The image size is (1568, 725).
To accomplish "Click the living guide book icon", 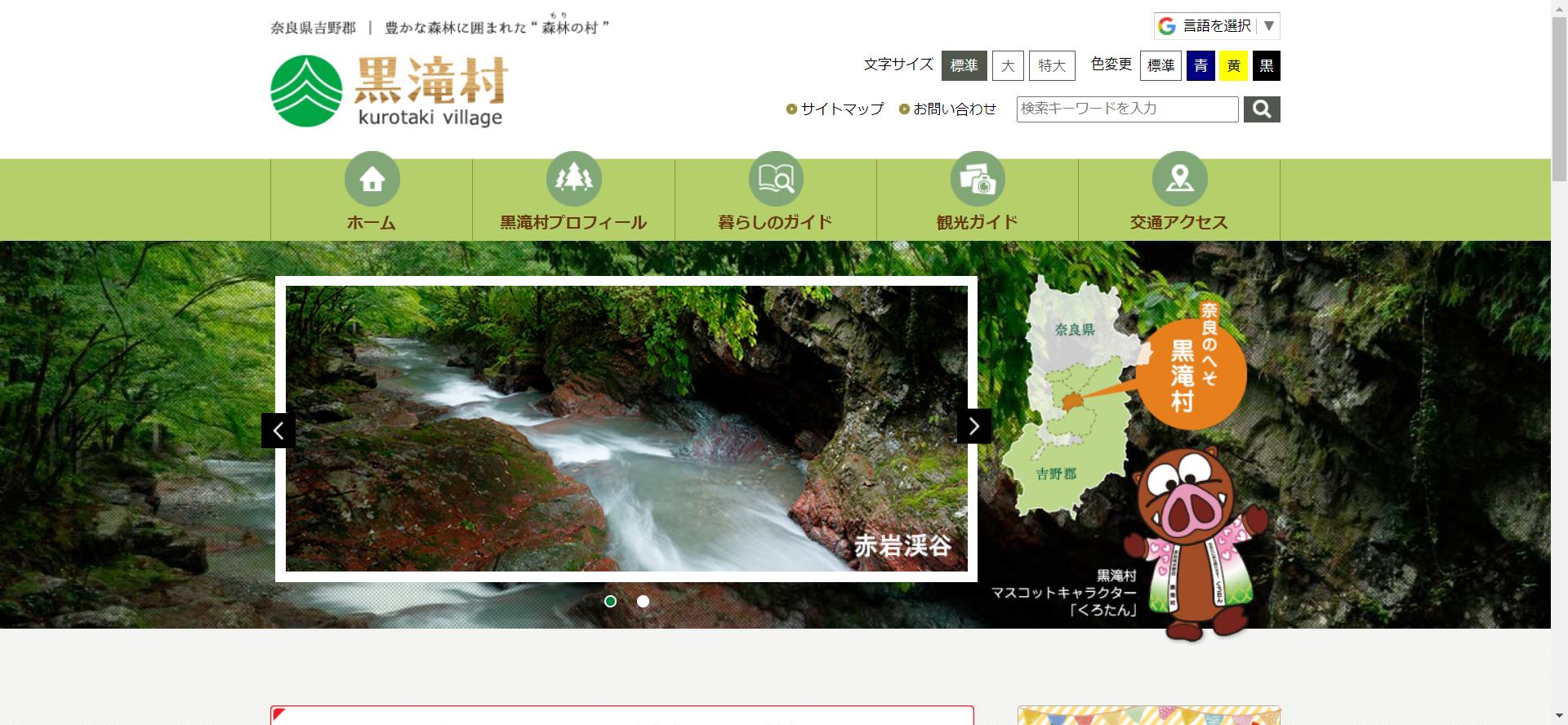I will [x=775, y=179].
